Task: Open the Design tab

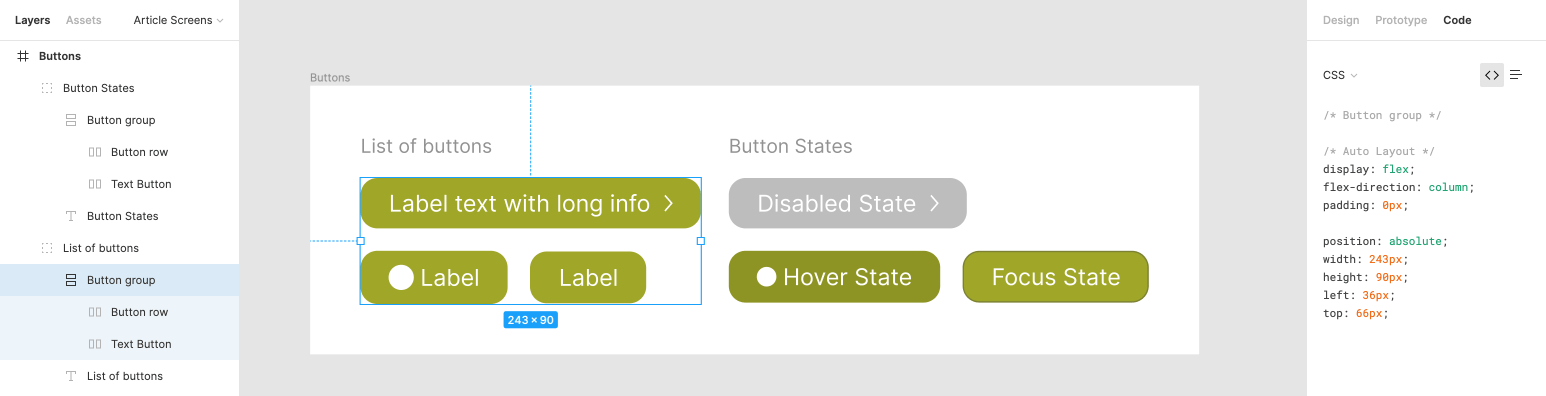Action: 1341,20
